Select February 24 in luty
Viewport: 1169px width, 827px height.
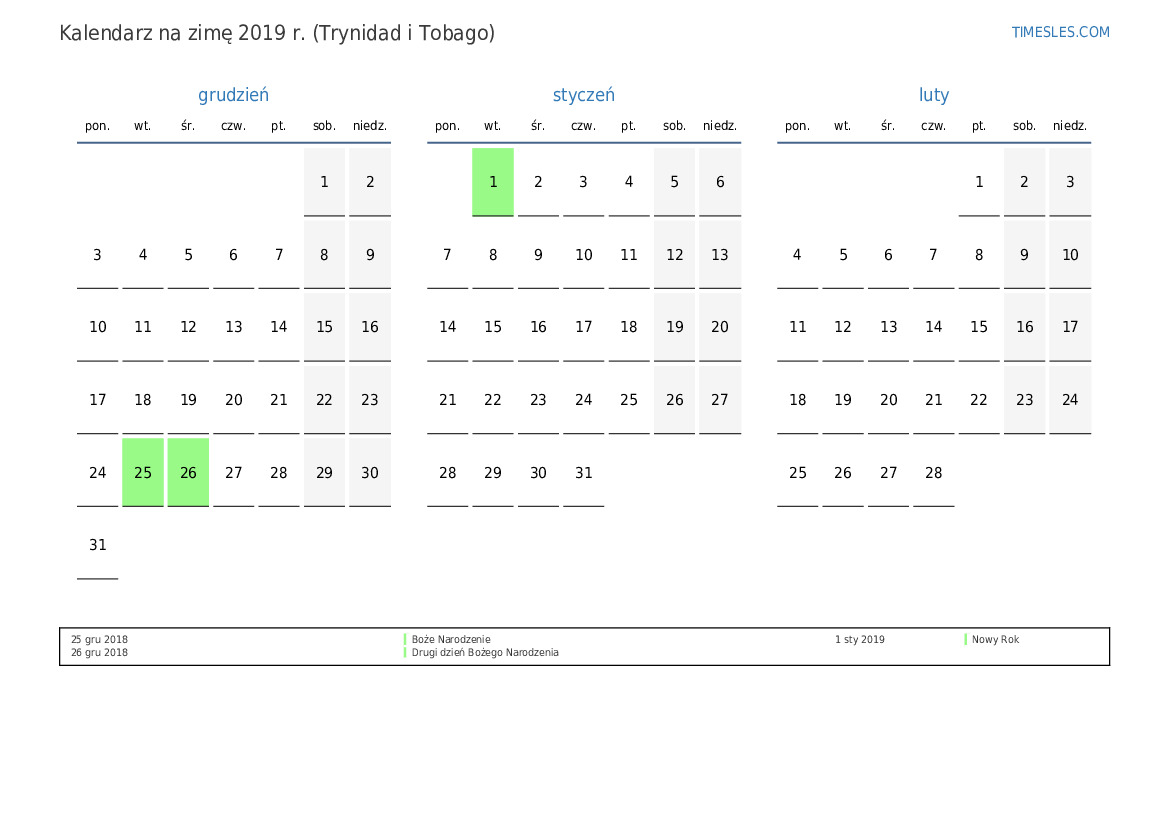1070,400
